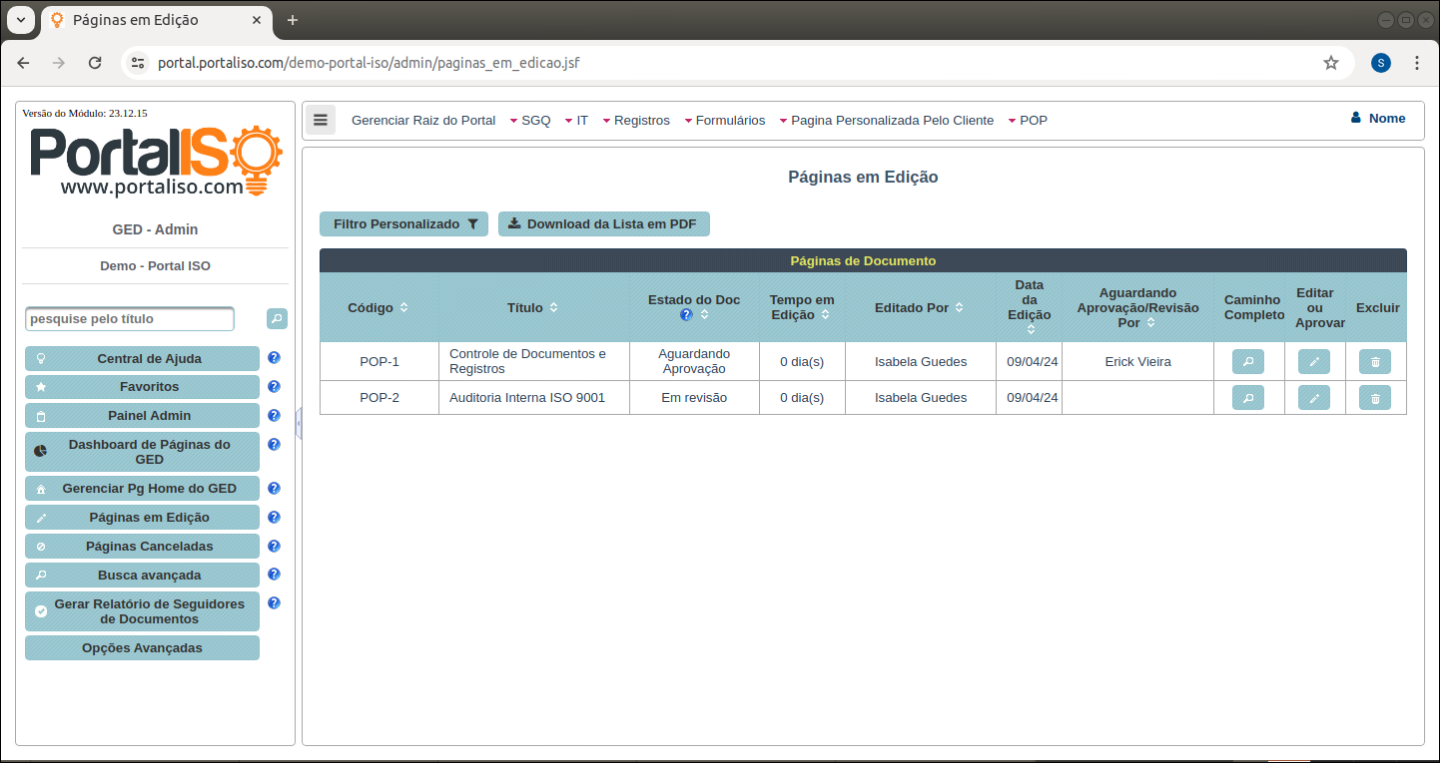Sort table by Editado Por

pyautogui.click(x=959, y=308)
